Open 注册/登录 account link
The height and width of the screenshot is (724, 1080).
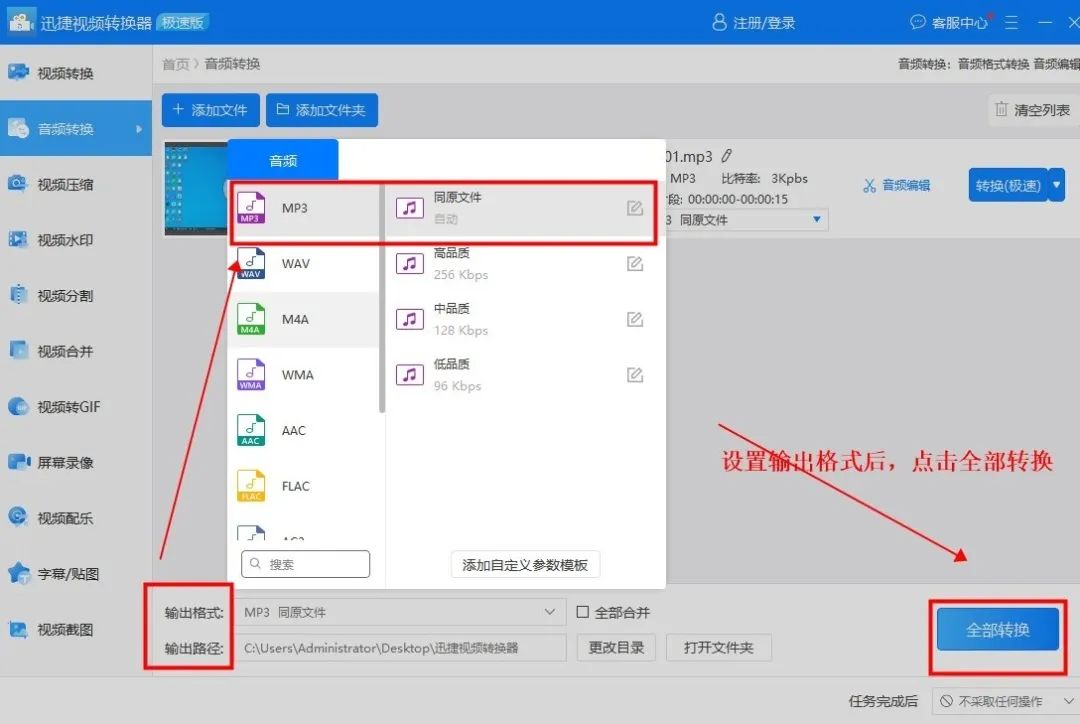754,23
